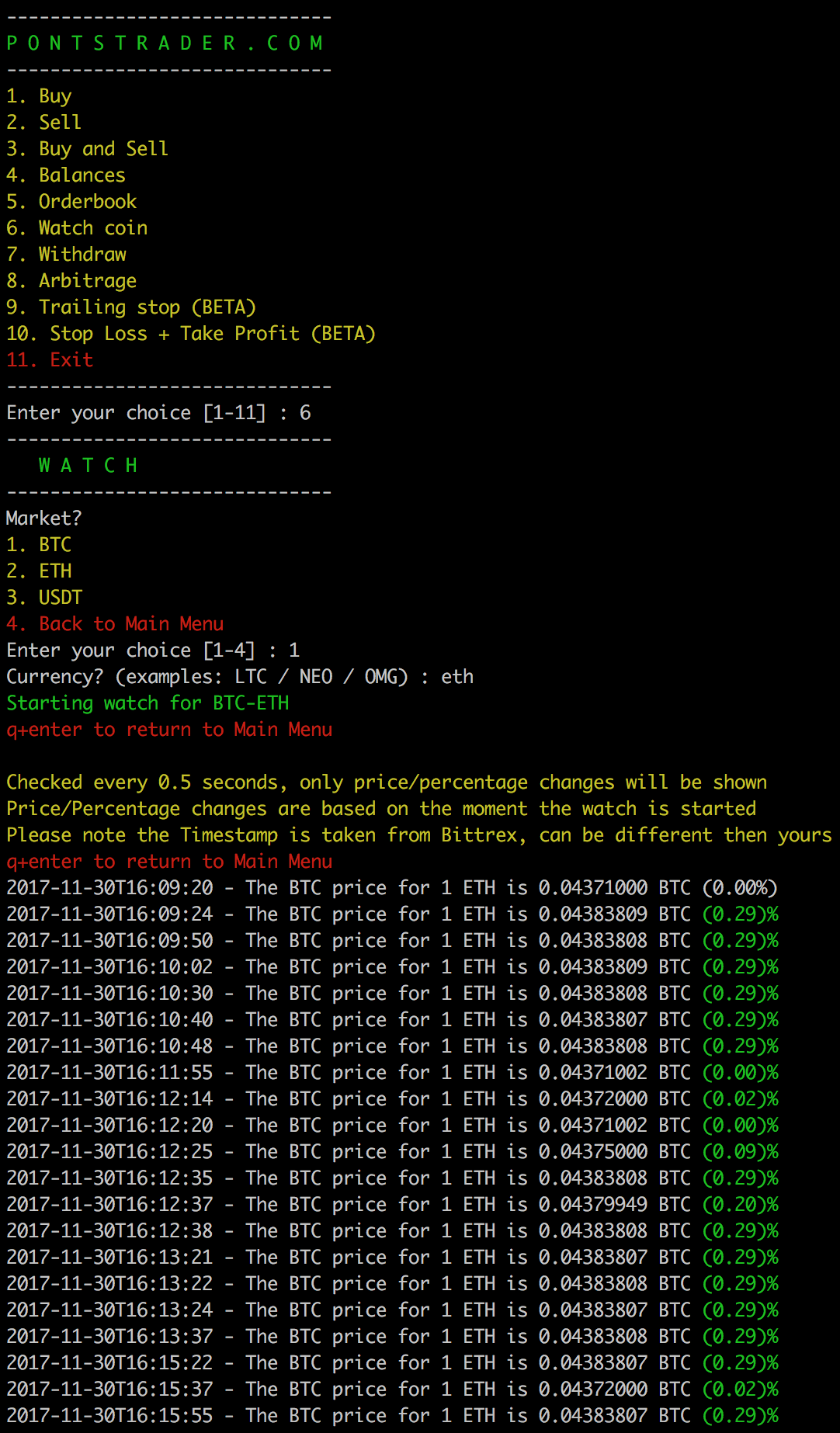Click the '4. Balances' menu line
Screen dimensions: 840x1433
(x=66, y=175)
